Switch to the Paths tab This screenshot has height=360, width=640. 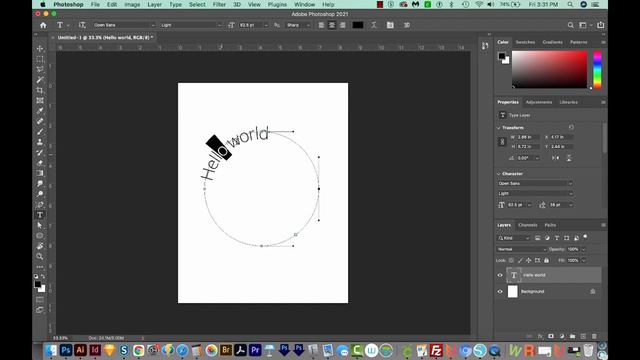tap(550, 225)
